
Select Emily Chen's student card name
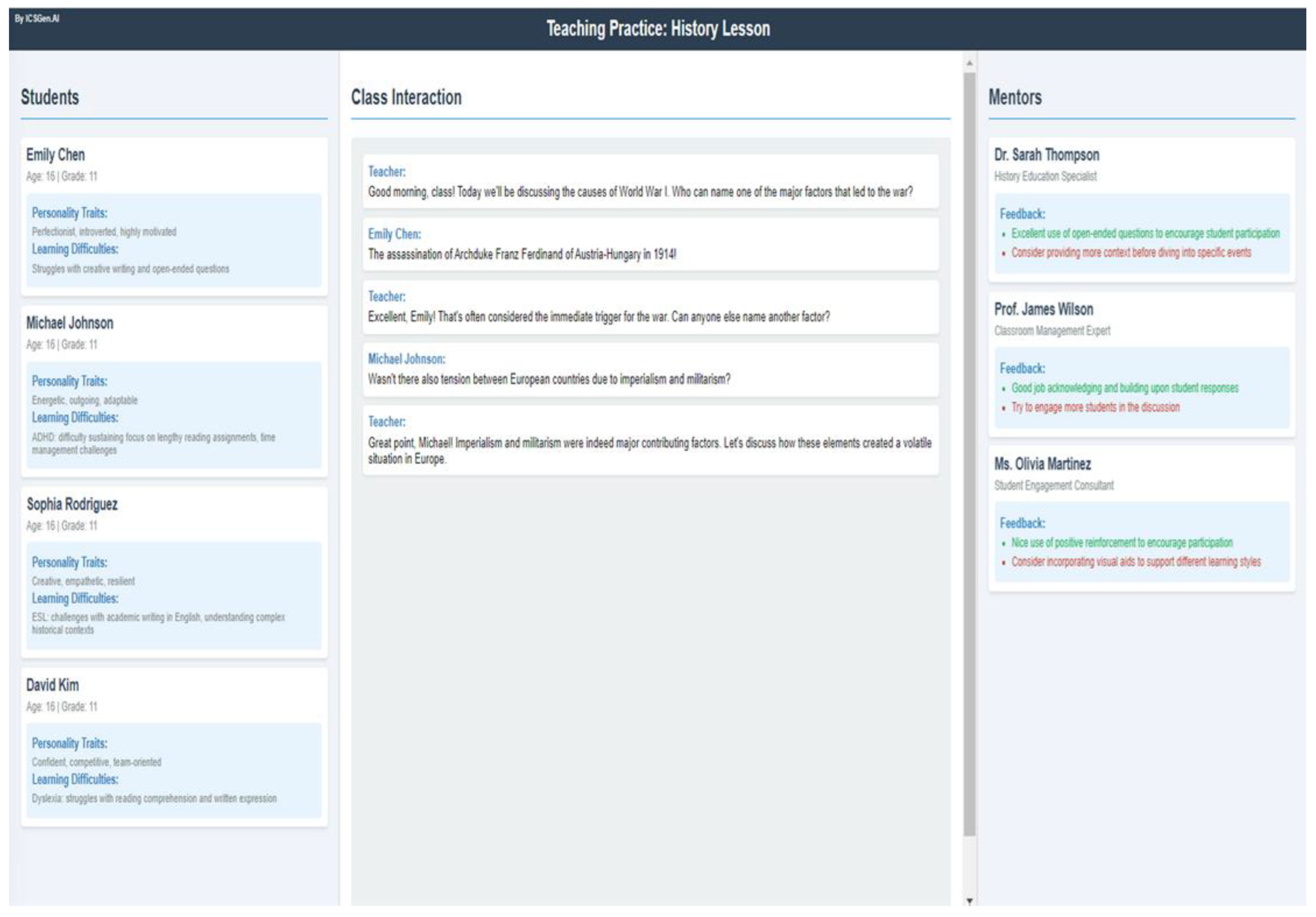click(x=56, y=155)
